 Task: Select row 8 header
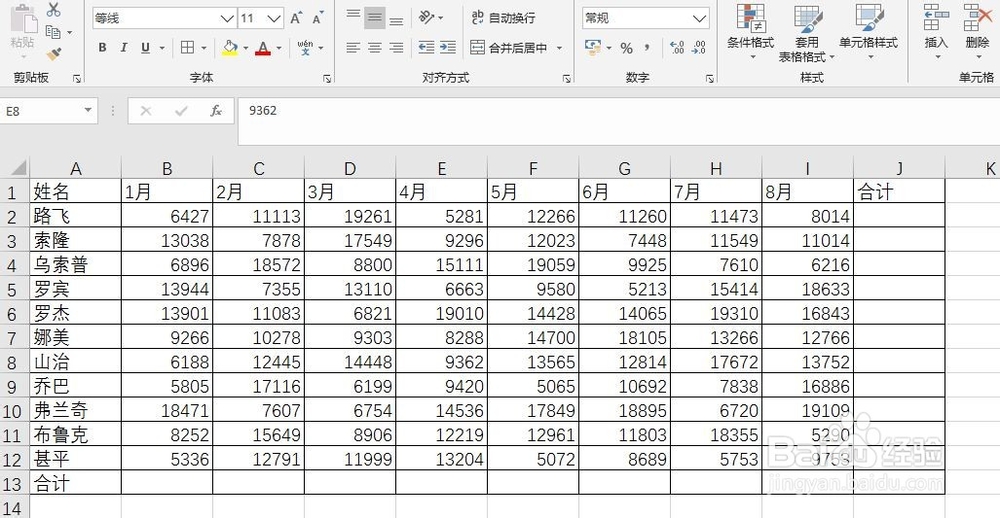click(x=14, y=362)
